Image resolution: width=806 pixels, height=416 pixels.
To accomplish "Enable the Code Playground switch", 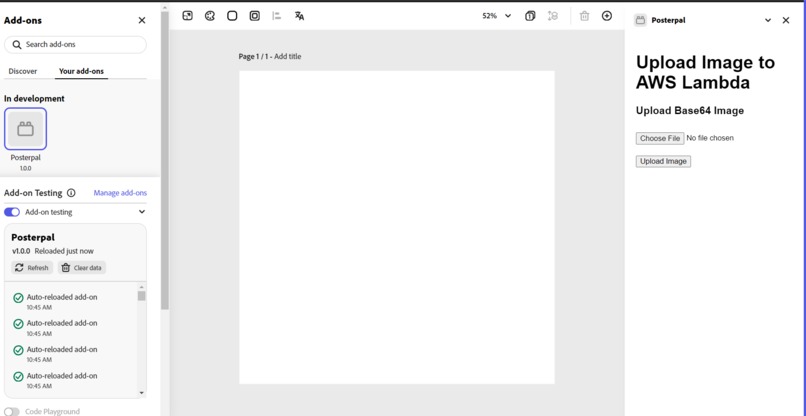I will pos(12,411).
